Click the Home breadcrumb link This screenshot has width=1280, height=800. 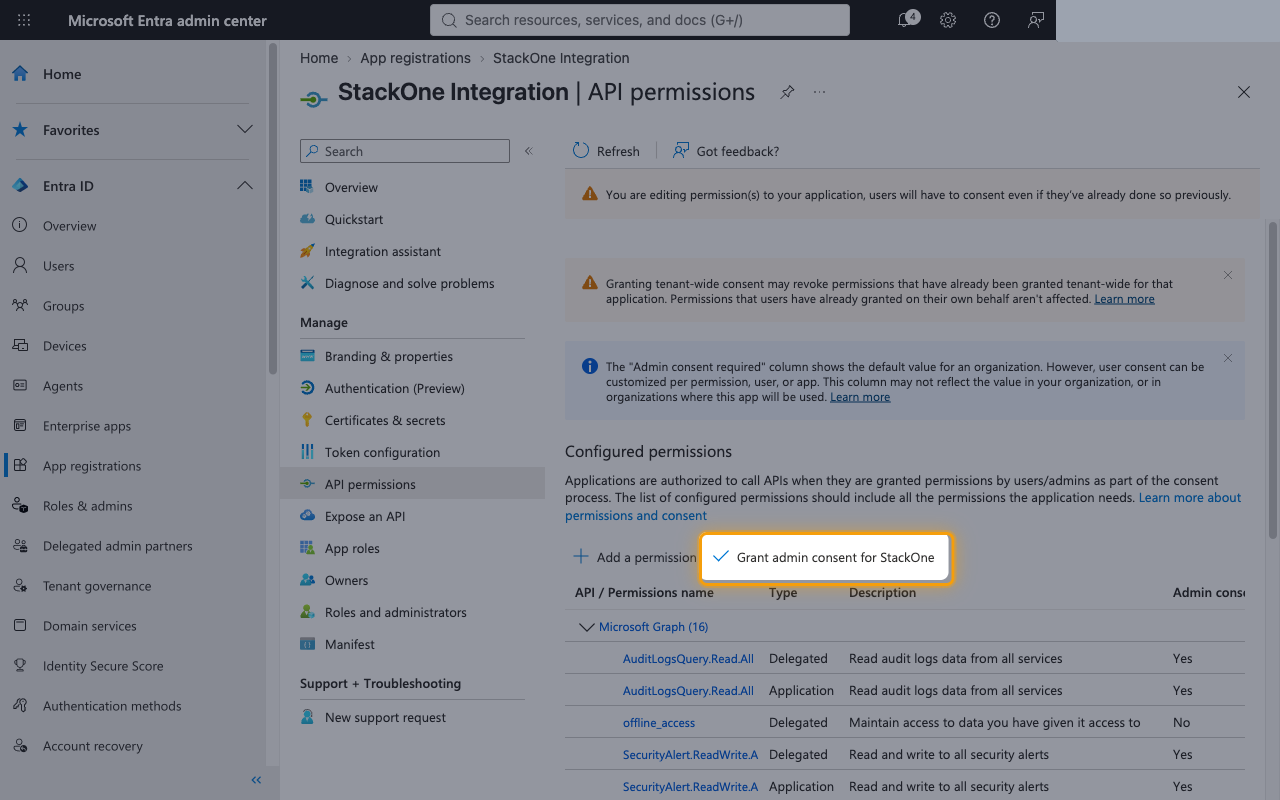(319, 58)
